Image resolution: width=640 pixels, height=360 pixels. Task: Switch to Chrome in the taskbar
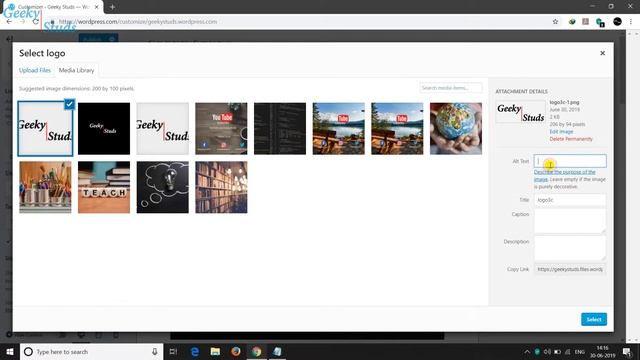(256, 351)
